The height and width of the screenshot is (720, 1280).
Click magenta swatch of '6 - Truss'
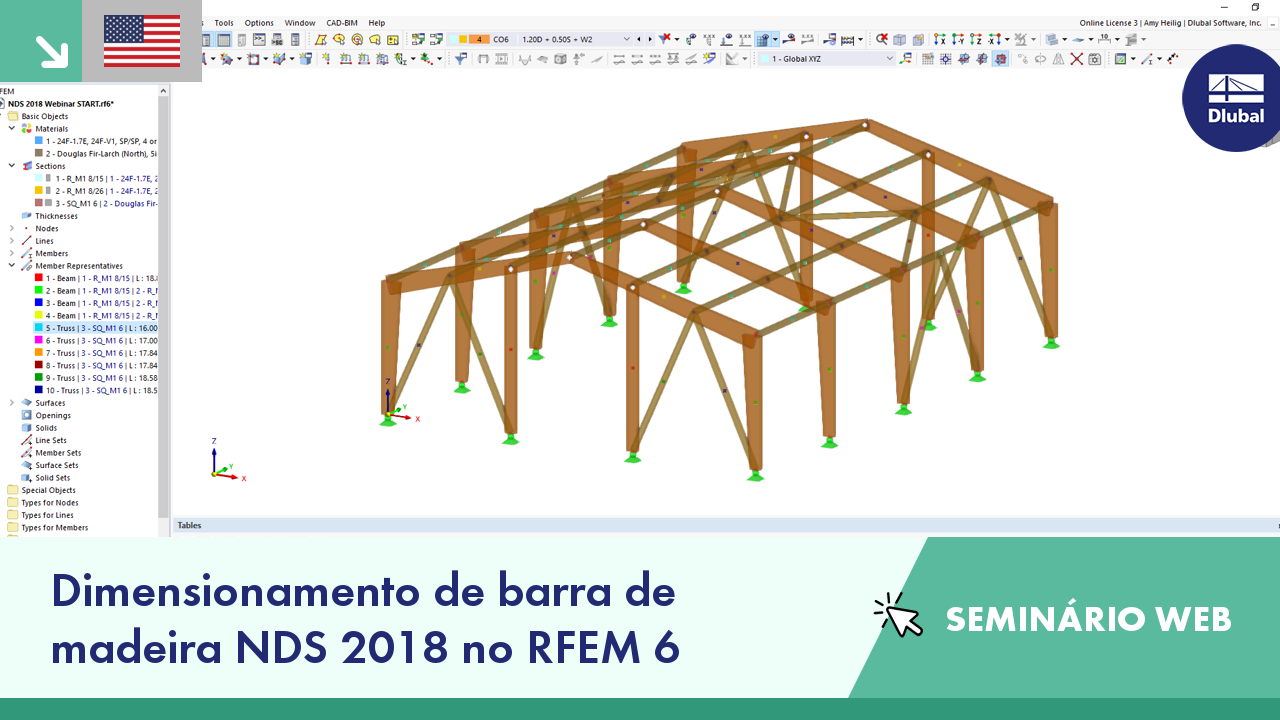(x=38, y=341)
